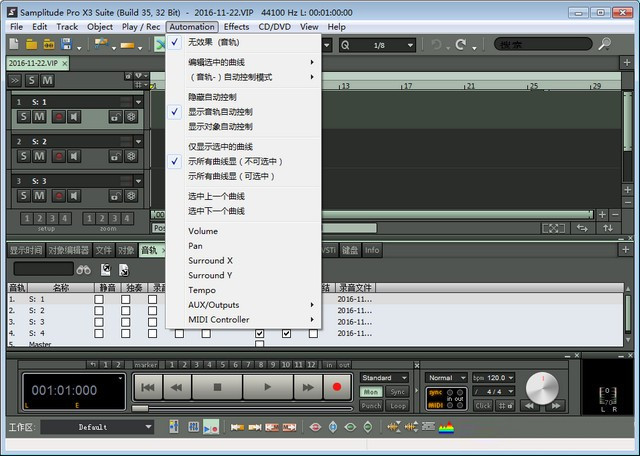This screenshot has width=640, height=456.
Task: Create a new project with toolbar icon
Action: tap(14, 44)
